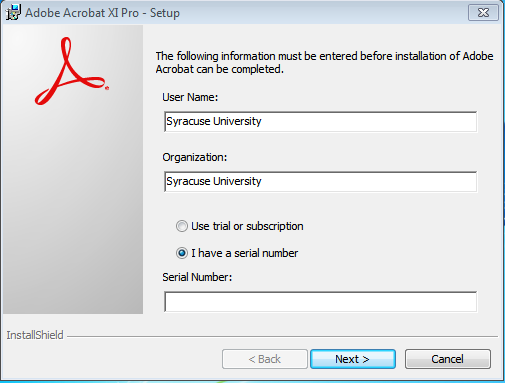
Task: Focus the Organization text field
Action: coord(320,182)
